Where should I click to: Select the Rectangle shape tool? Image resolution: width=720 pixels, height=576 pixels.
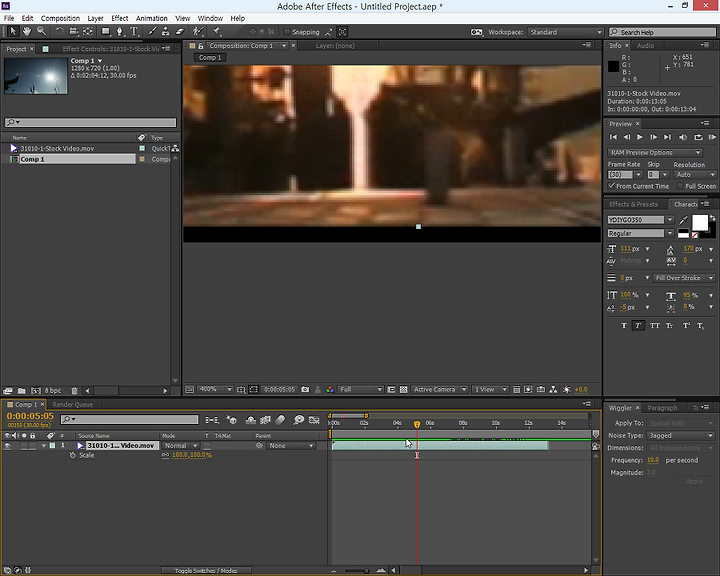pyautogui.click(x=106, y=32)
